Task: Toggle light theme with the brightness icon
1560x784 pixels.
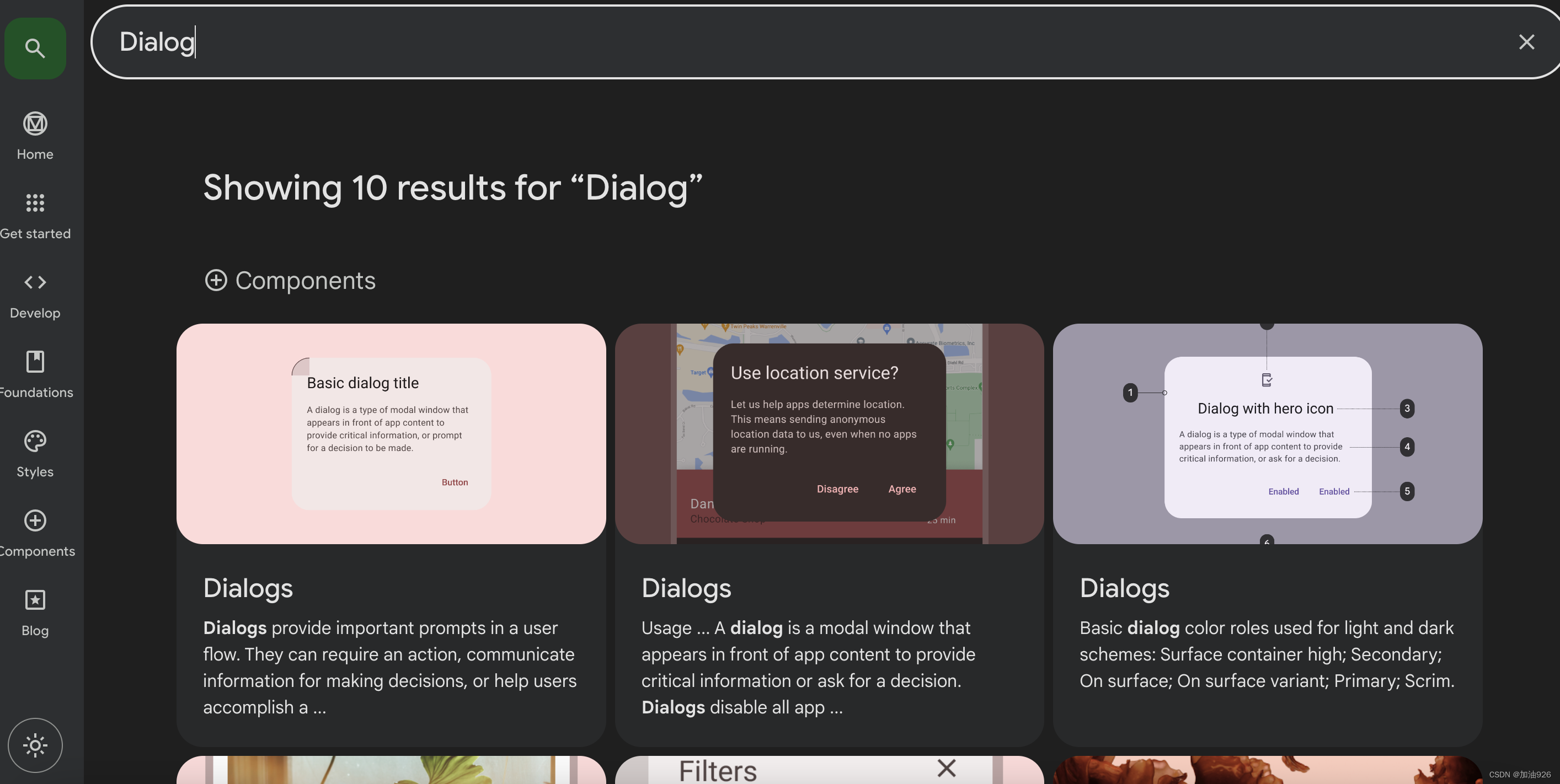Action: pos(35,745)
